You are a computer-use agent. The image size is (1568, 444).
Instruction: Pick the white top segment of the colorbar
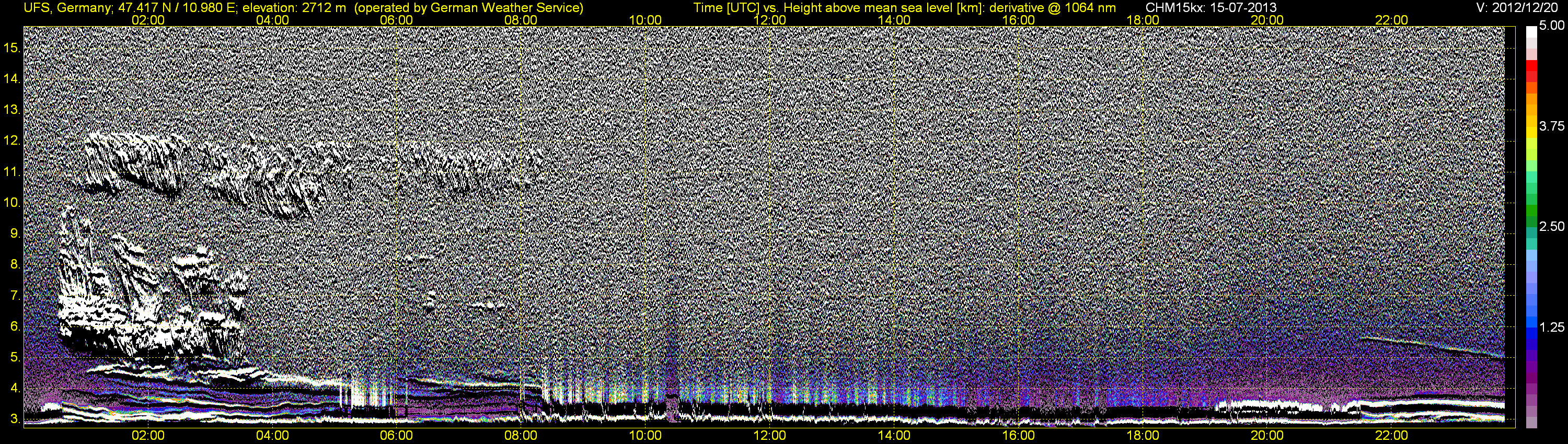pyautogui.click(x=1531, y=32)
